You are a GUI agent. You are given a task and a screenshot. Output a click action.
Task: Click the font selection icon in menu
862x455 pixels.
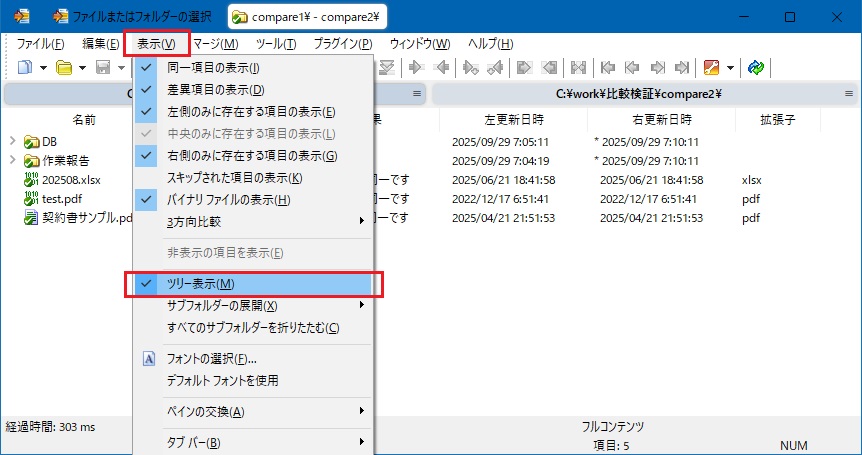tap(149, 358)
